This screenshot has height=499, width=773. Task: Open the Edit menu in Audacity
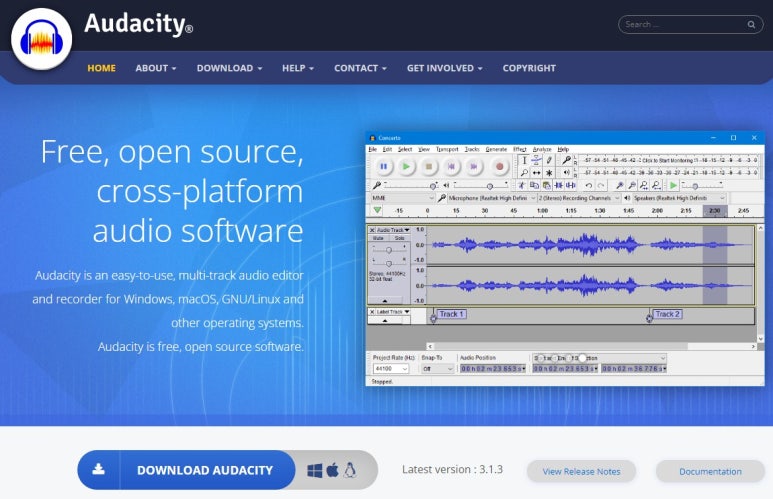[387, 149]
